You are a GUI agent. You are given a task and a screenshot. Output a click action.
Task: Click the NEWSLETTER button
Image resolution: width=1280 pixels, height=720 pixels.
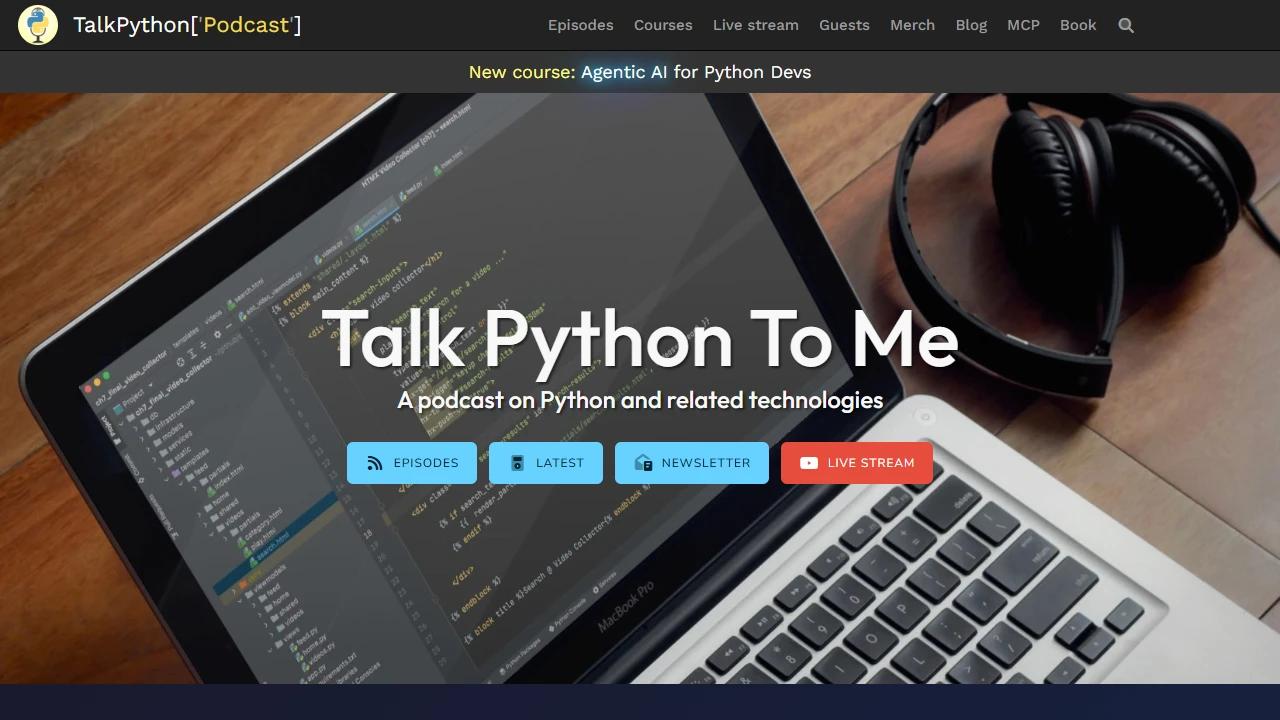click(692, 462)
